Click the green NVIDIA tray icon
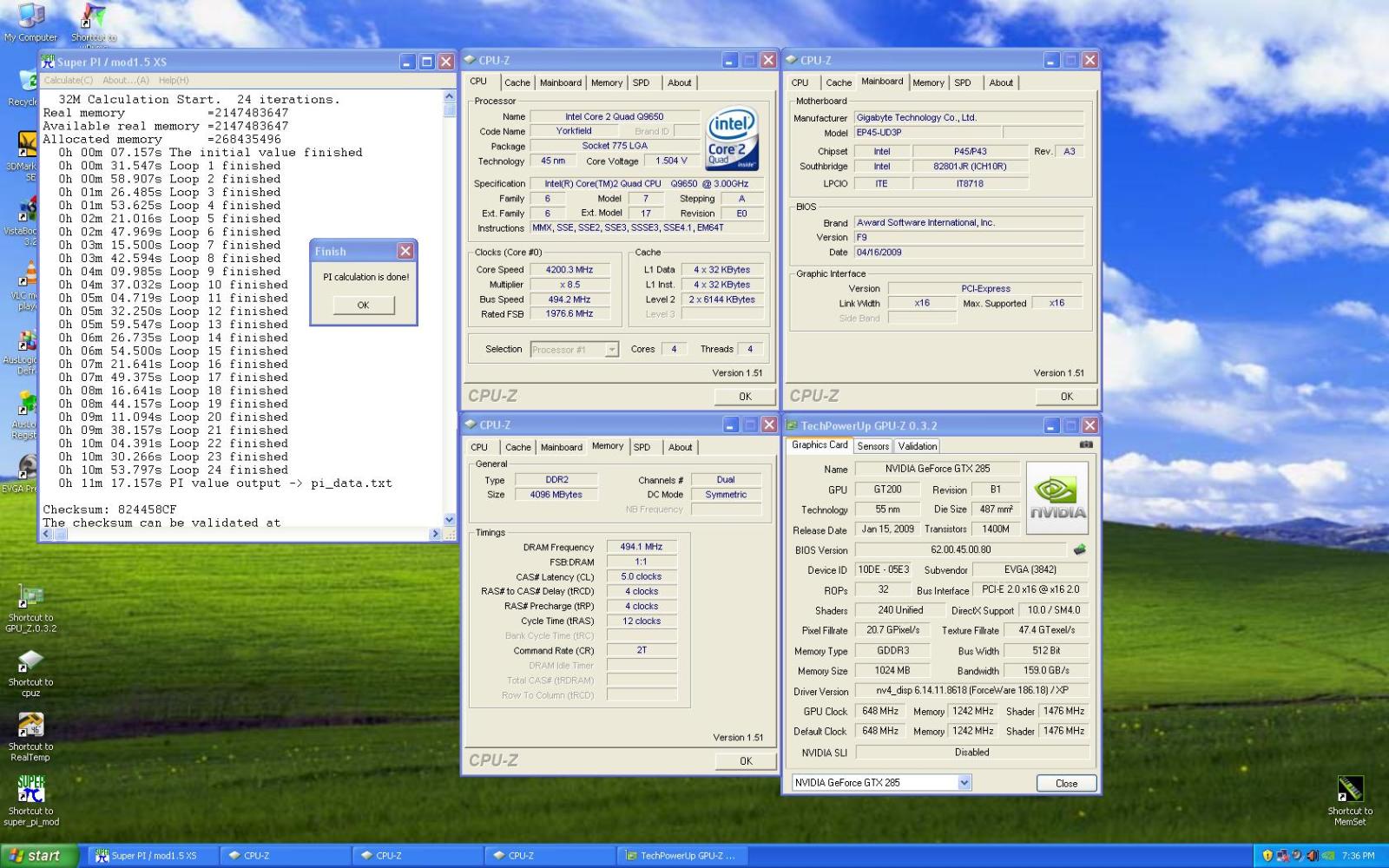 [1327, 856]
